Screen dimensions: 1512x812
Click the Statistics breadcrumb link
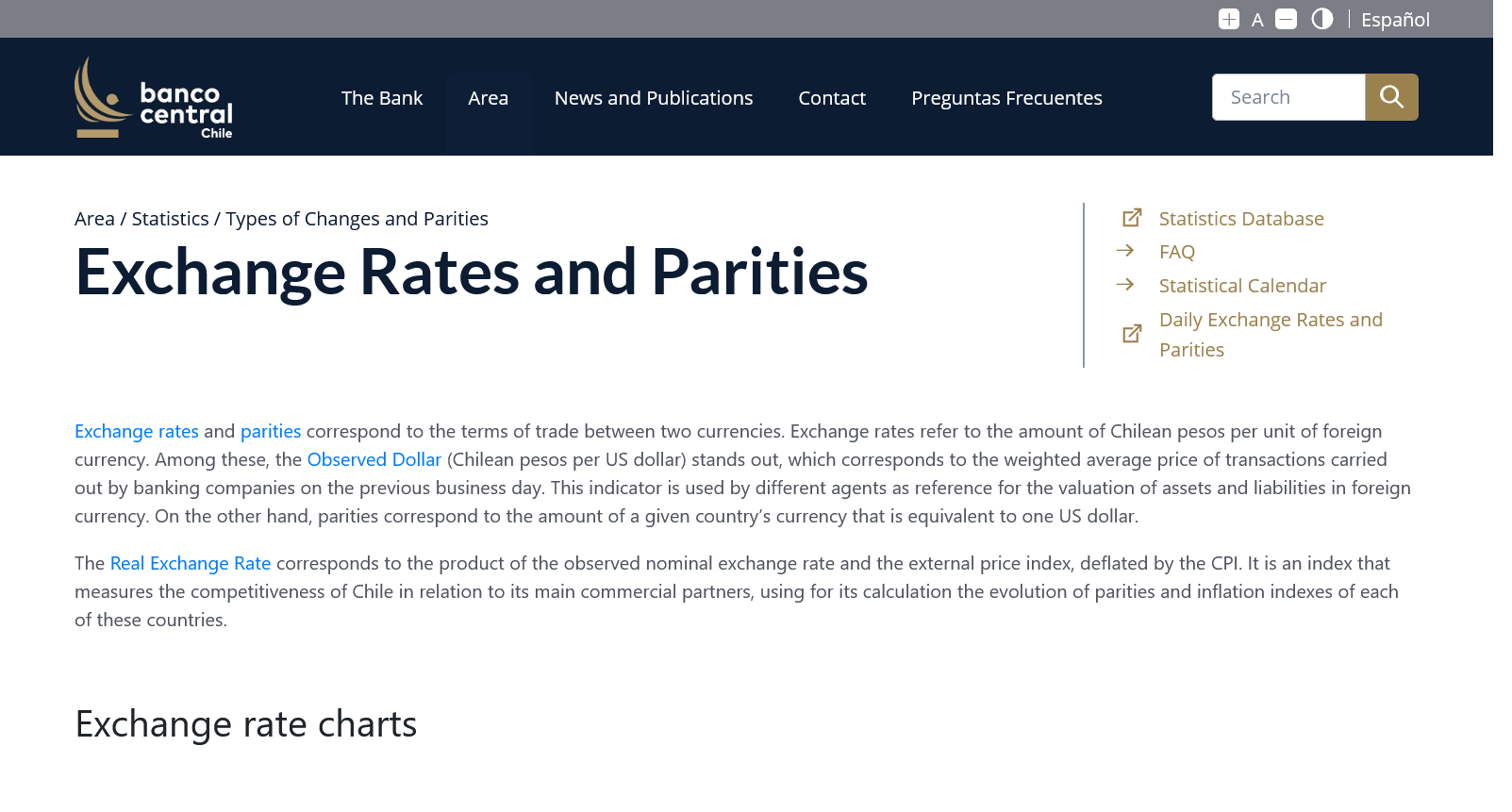(171, 219)
